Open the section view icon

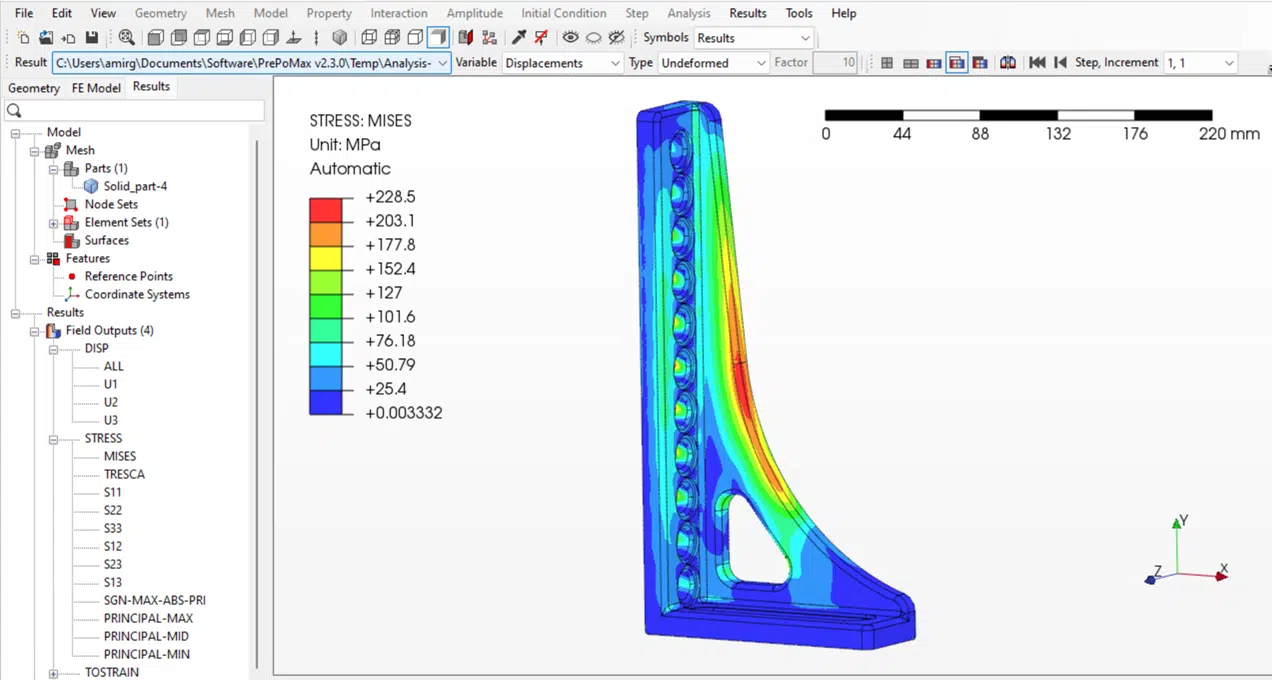(463, 37)
